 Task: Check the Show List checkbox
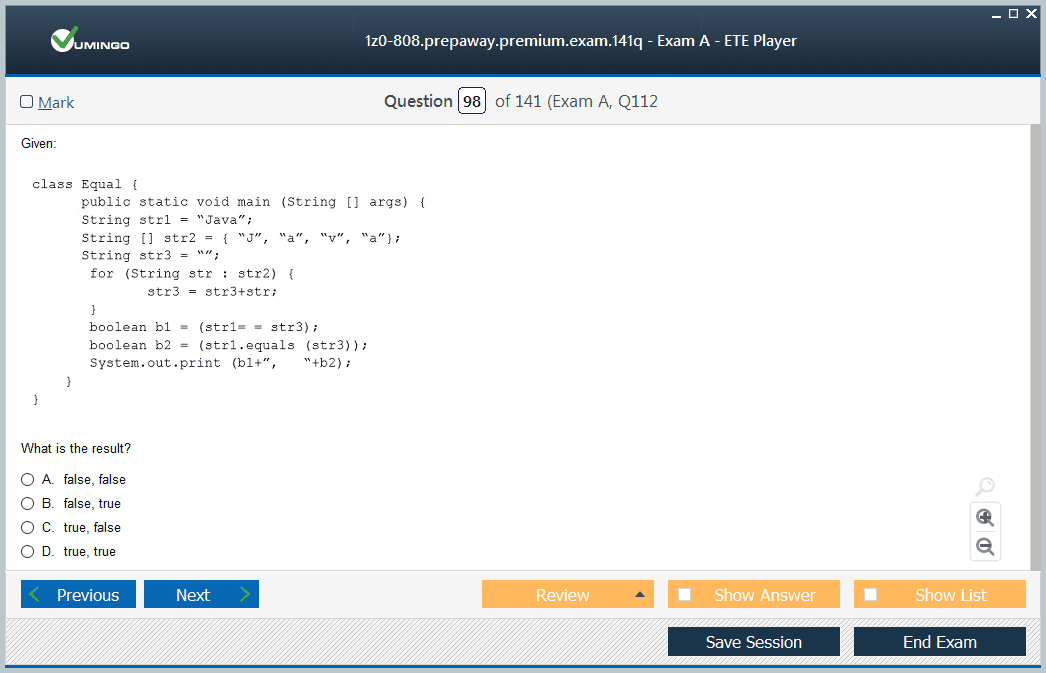pyautogui.click(x=871, y=595)
